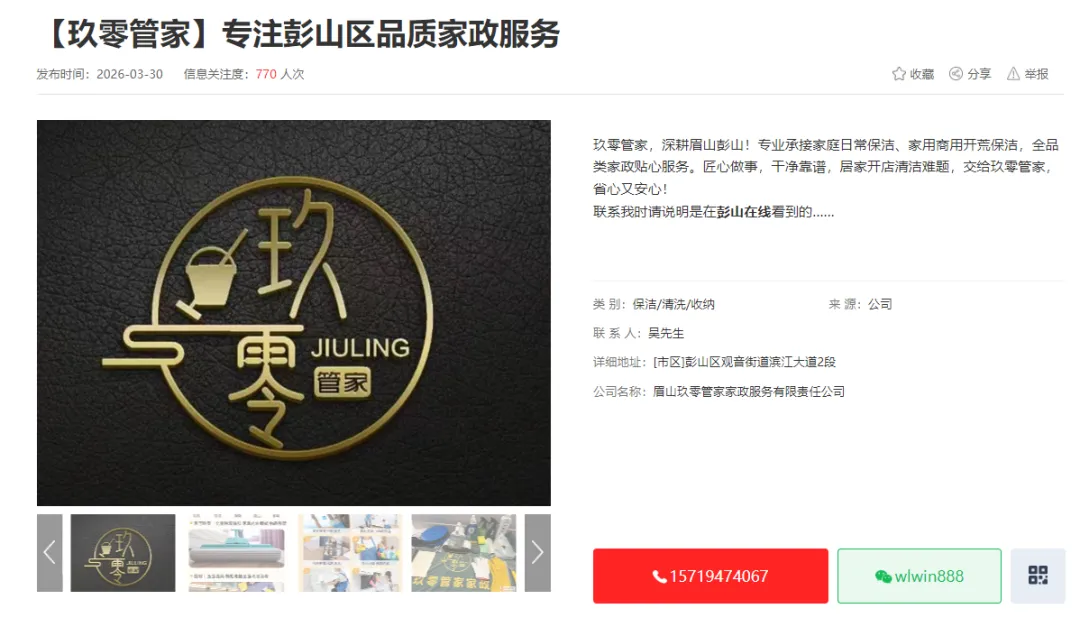Click the bold 彭山在线 site name
This screenshot has width=1080, height=627.
pyautogui.click(x=743, y=212)
